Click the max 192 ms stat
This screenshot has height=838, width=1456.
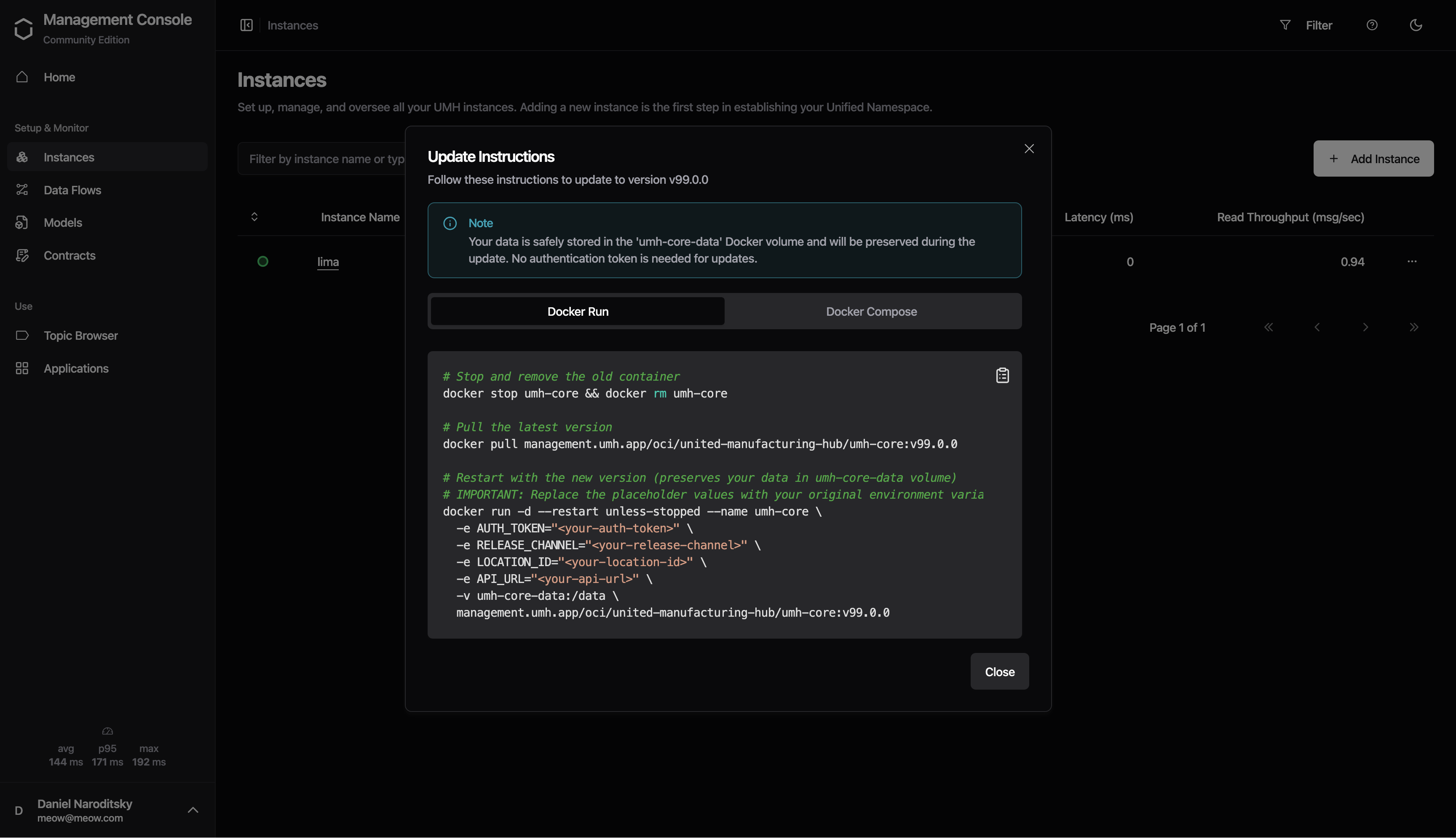click(149, 755)
